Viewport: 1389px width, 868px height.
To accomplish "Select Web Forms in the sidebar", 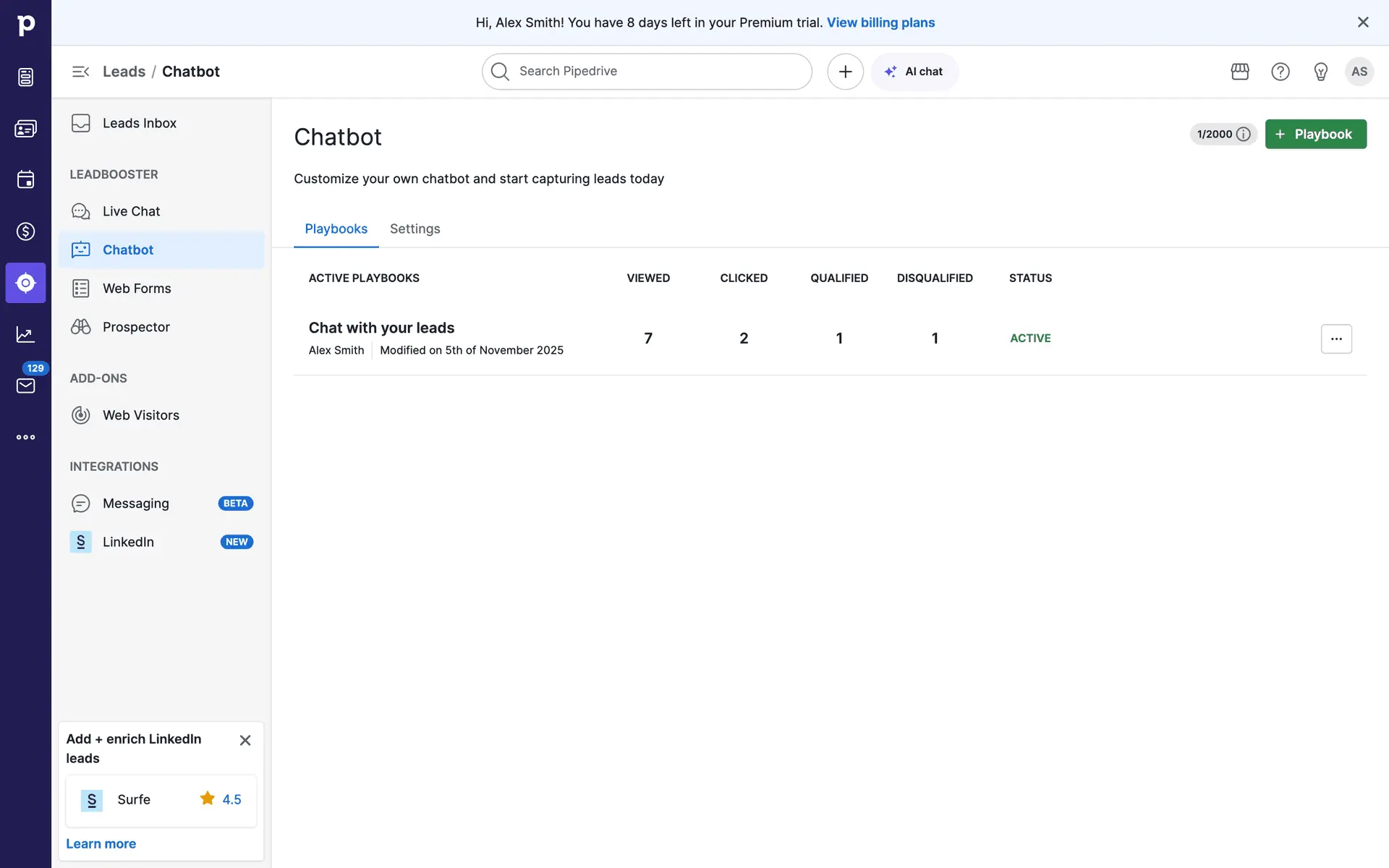I will coord(137,289).
